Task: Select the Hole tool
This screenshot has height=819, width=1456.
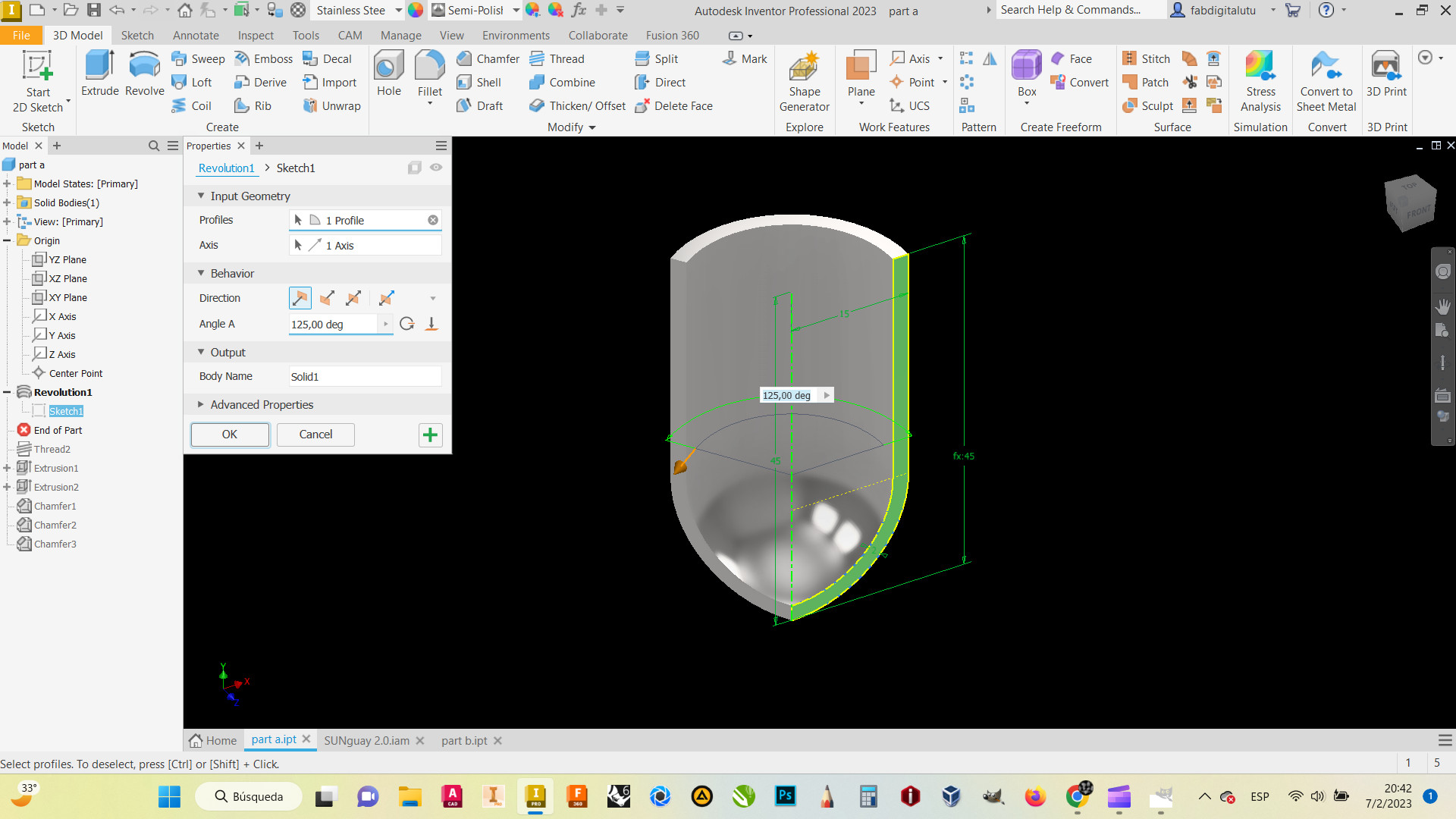Action: point(388,74)
